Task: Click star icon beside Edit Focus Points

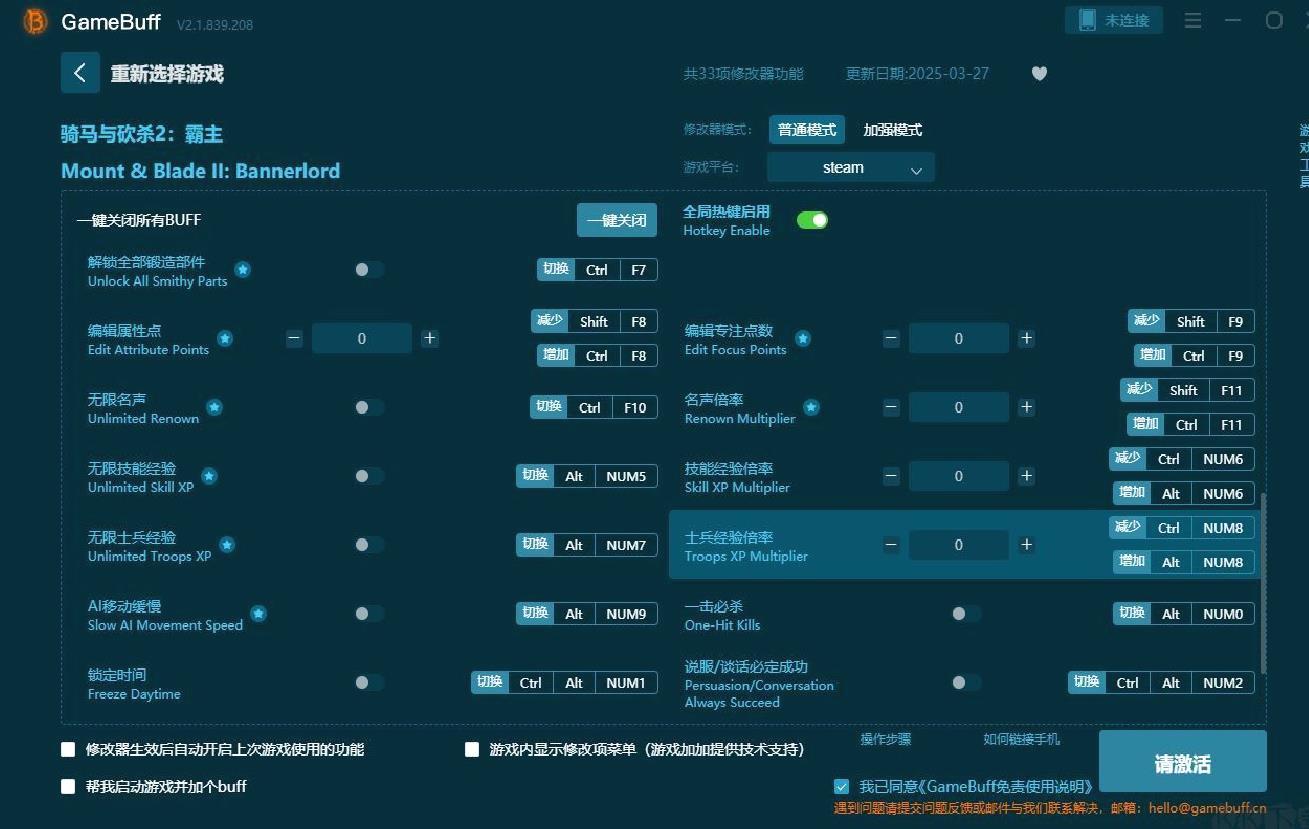Action: 802,339
